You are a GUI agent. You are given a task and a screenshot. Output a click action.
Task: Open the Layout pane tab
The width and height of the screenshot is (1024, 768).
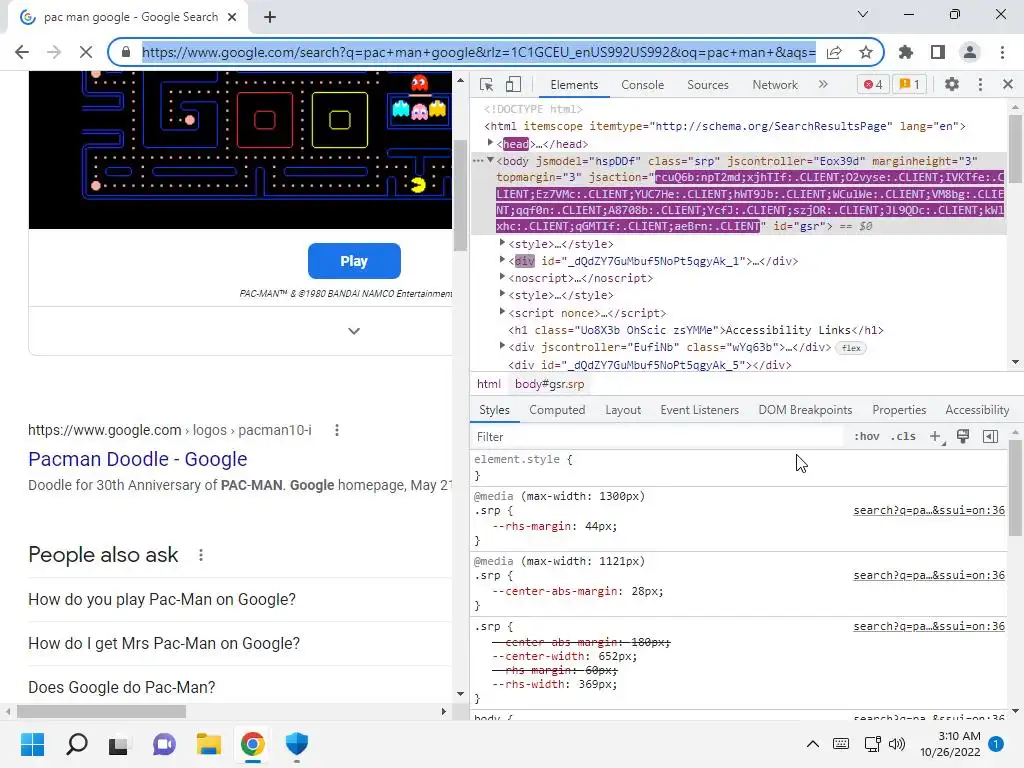(623, 410)
